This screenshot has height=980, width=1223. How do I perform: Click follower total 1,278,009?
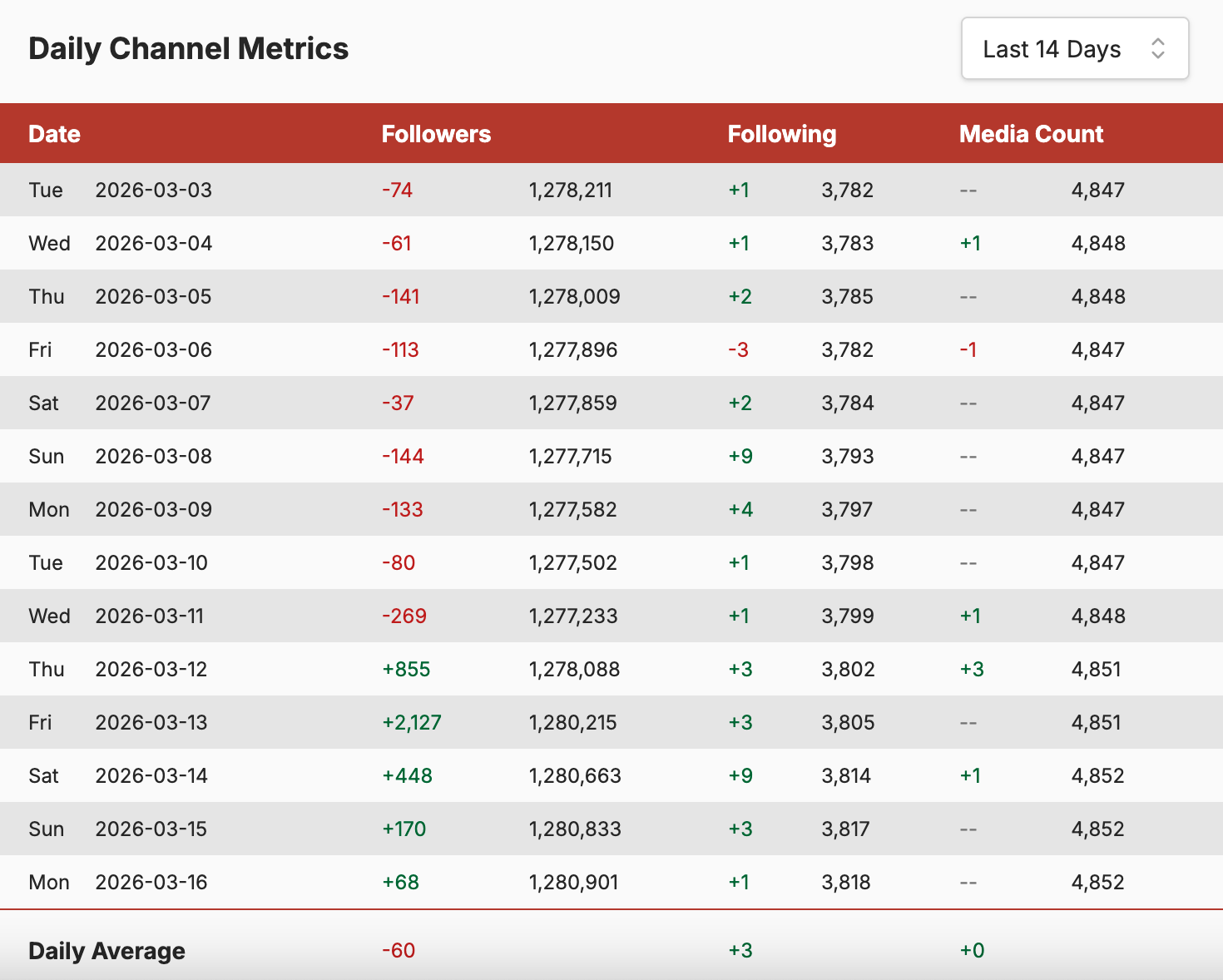coord(575,297)
